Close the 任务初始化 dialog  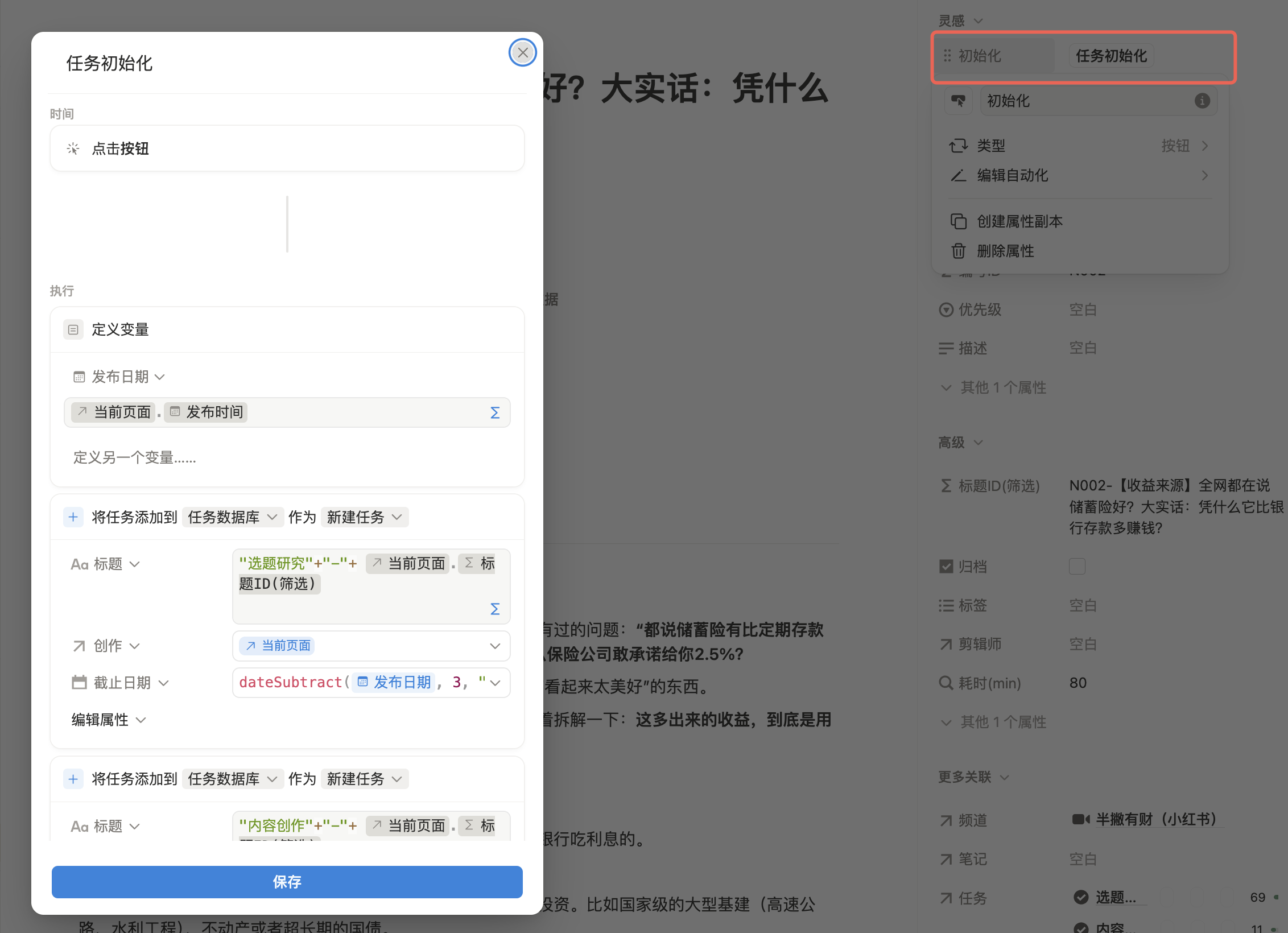pos(522,52)
